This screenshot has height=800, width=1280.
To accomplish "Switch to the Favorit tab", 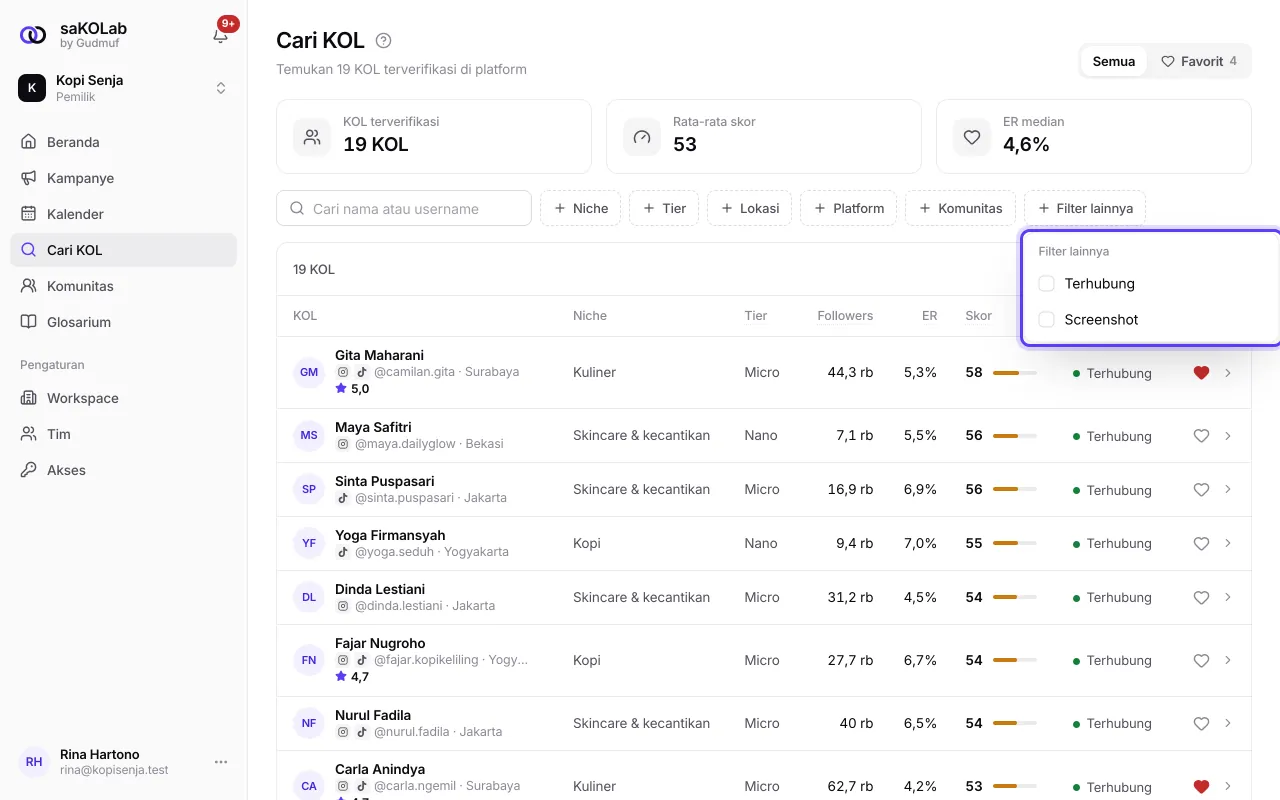I will [x=1199, y=61].
